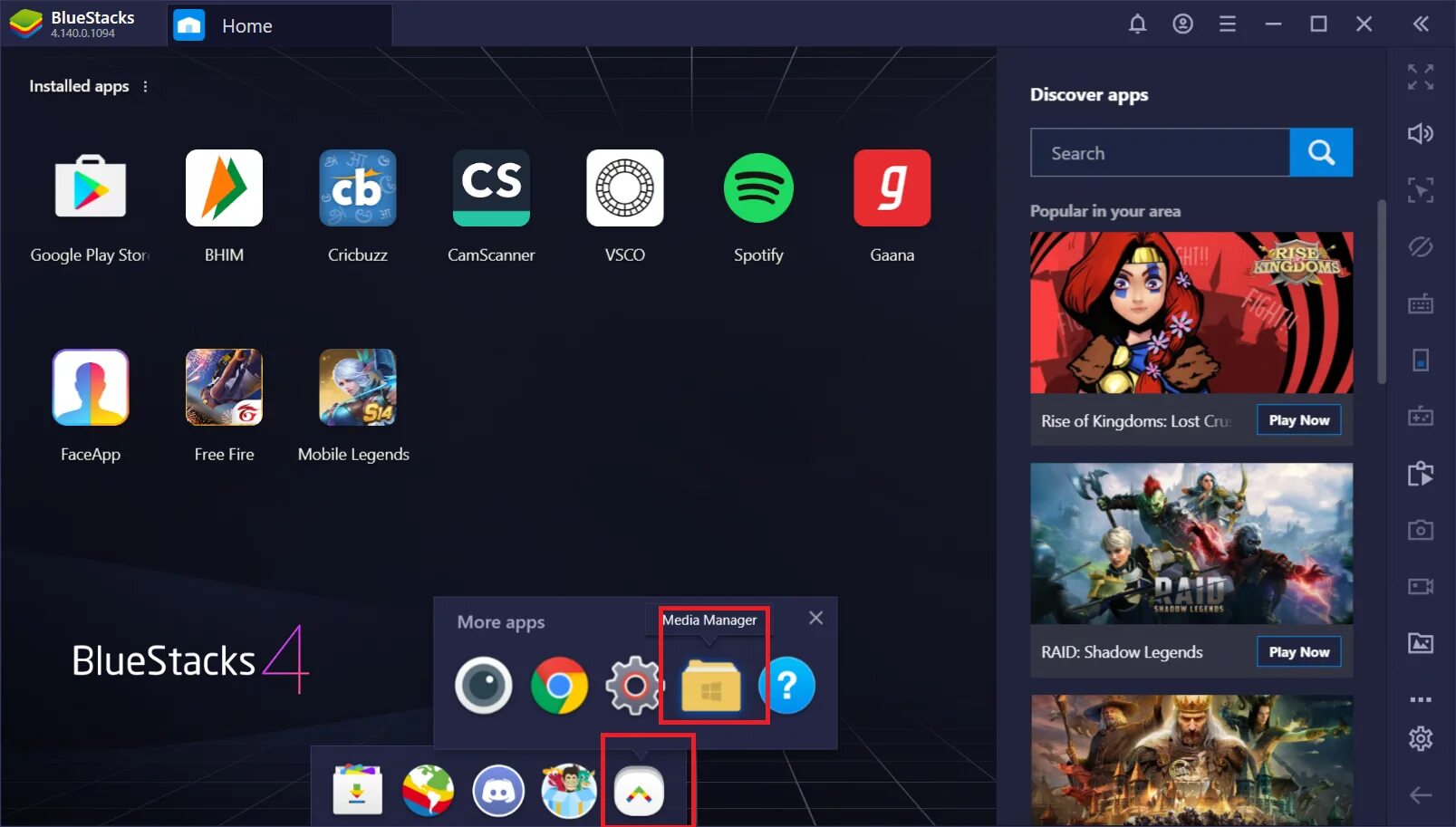
Task: Open notifications bell
Action: click(1138, 24)
